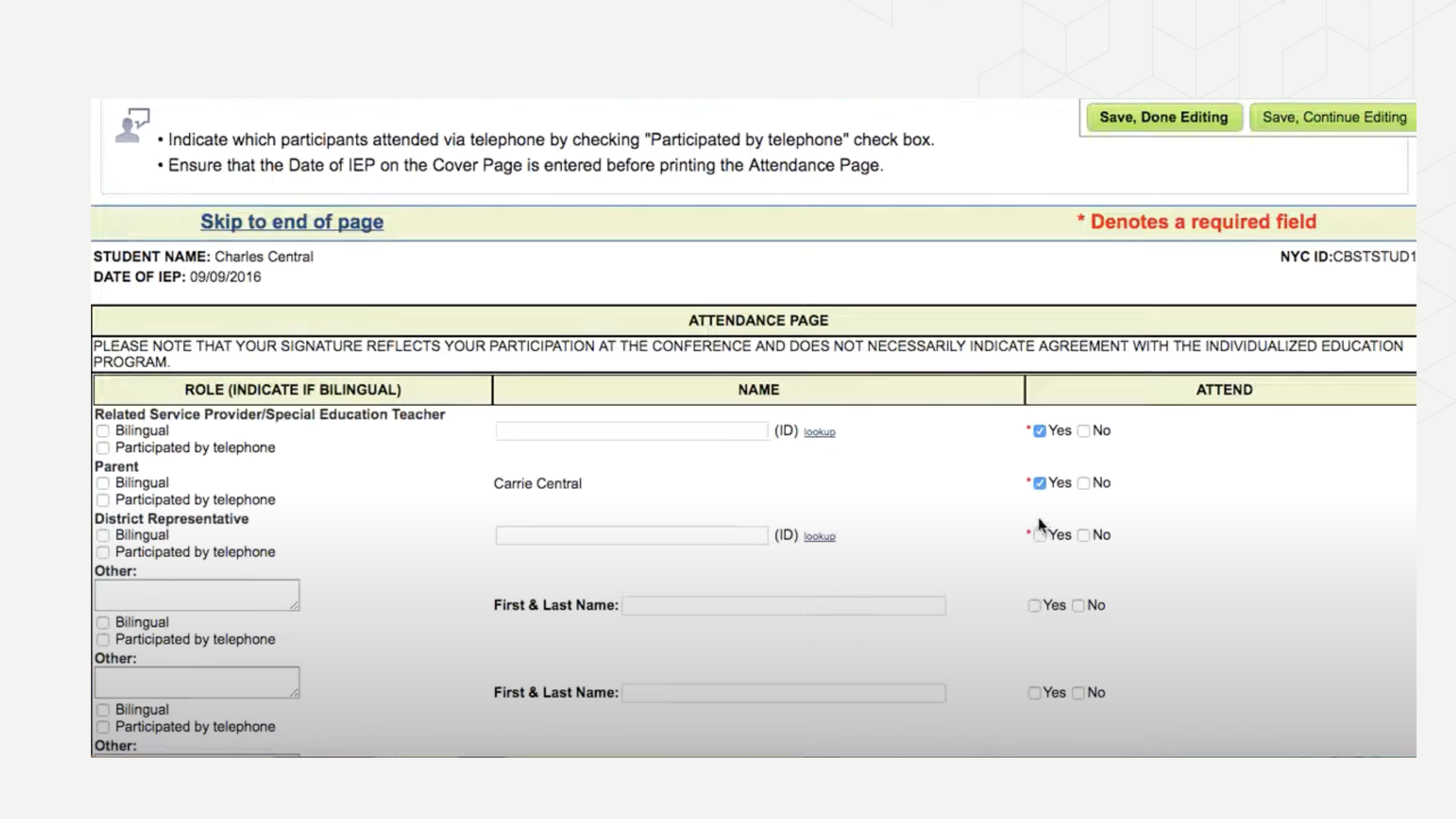Image resolution: width=1456 pixels, height=819 pixels.
Task: Open lookup link for District Representative
Action: click(819, 536)
